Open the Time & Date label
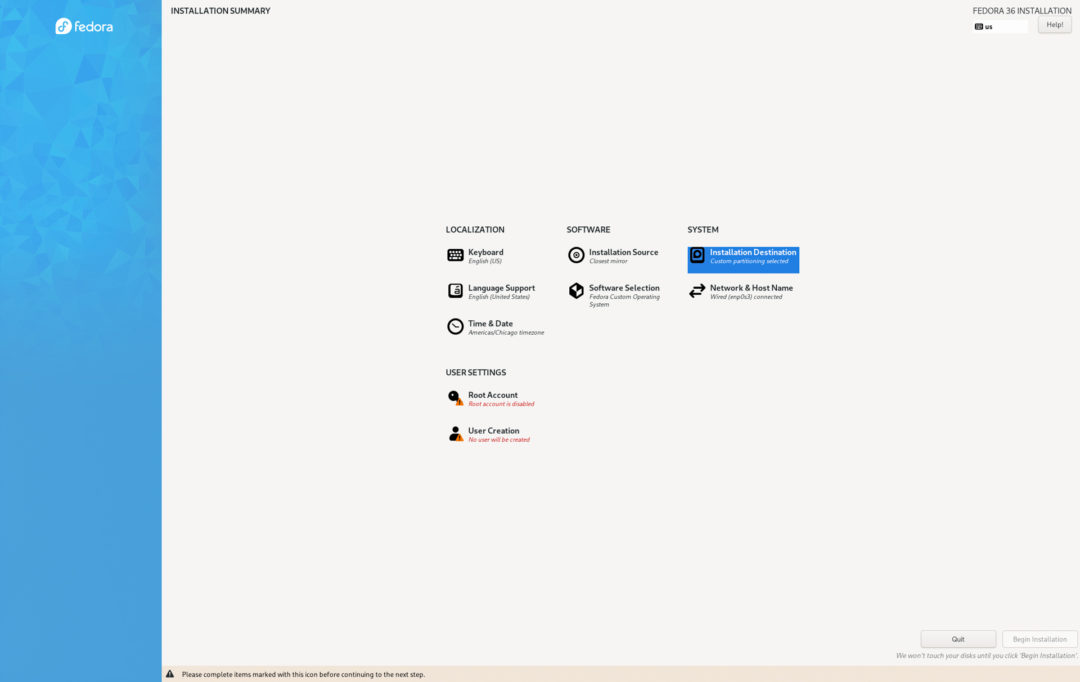The width and height of the screenshot is (1080, 682). tap(490, 324)
